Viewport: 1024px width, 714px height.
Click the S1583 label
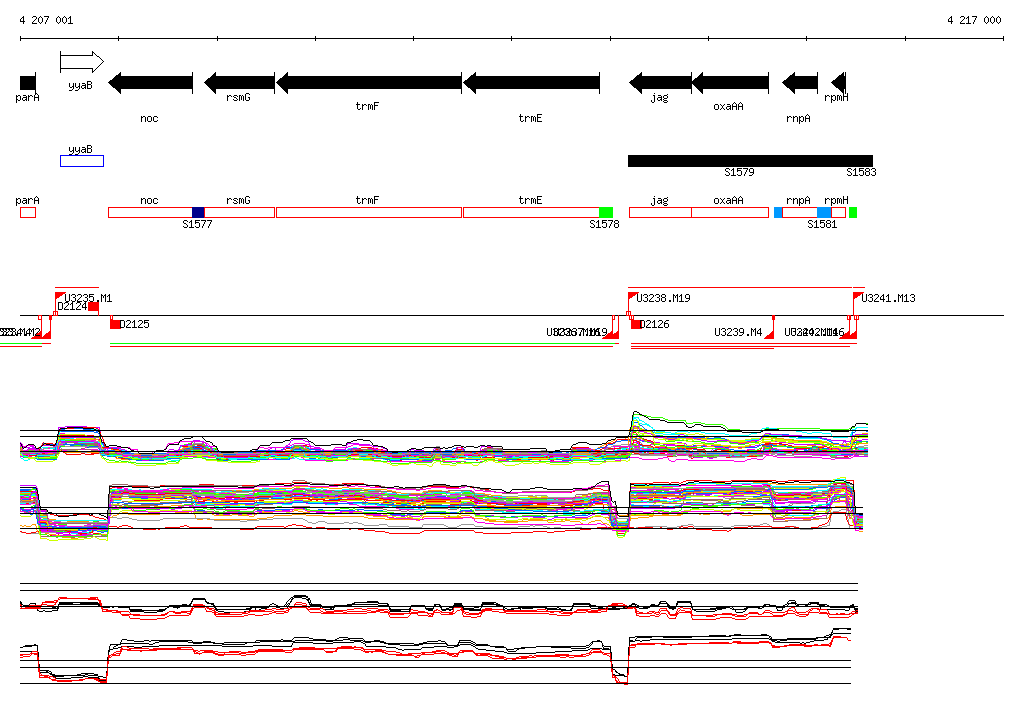coord(861,172)
